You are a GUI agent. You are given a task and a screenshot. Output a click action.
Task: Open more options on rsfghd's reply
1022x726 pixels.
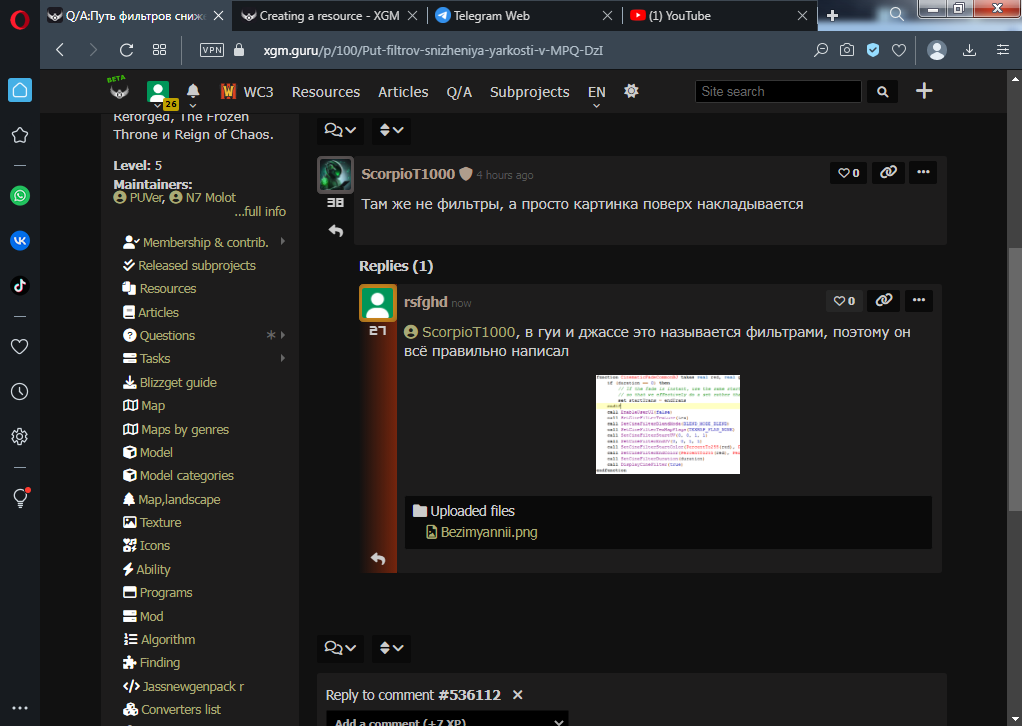pos(919,300)
